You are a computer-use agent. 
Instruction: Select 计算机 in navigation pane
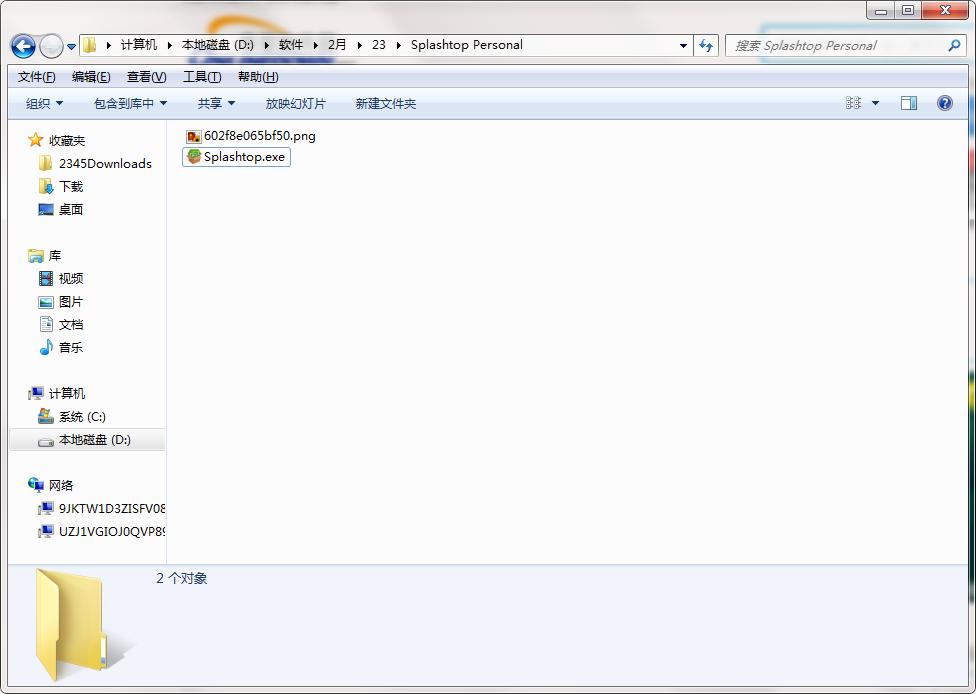pos(67,393)
